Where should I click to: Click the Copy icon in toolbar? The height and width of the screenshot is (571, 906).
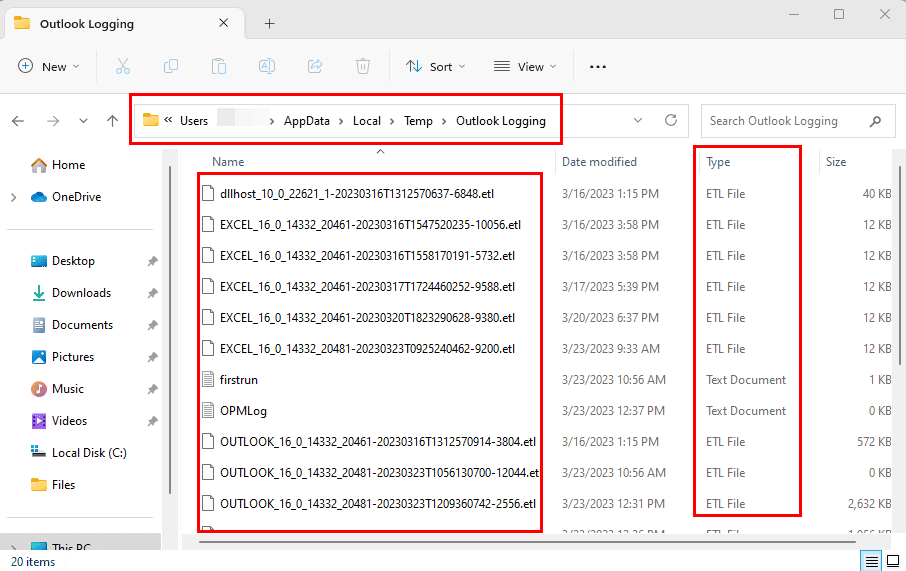pyautogui.click(x=171, y=67)
